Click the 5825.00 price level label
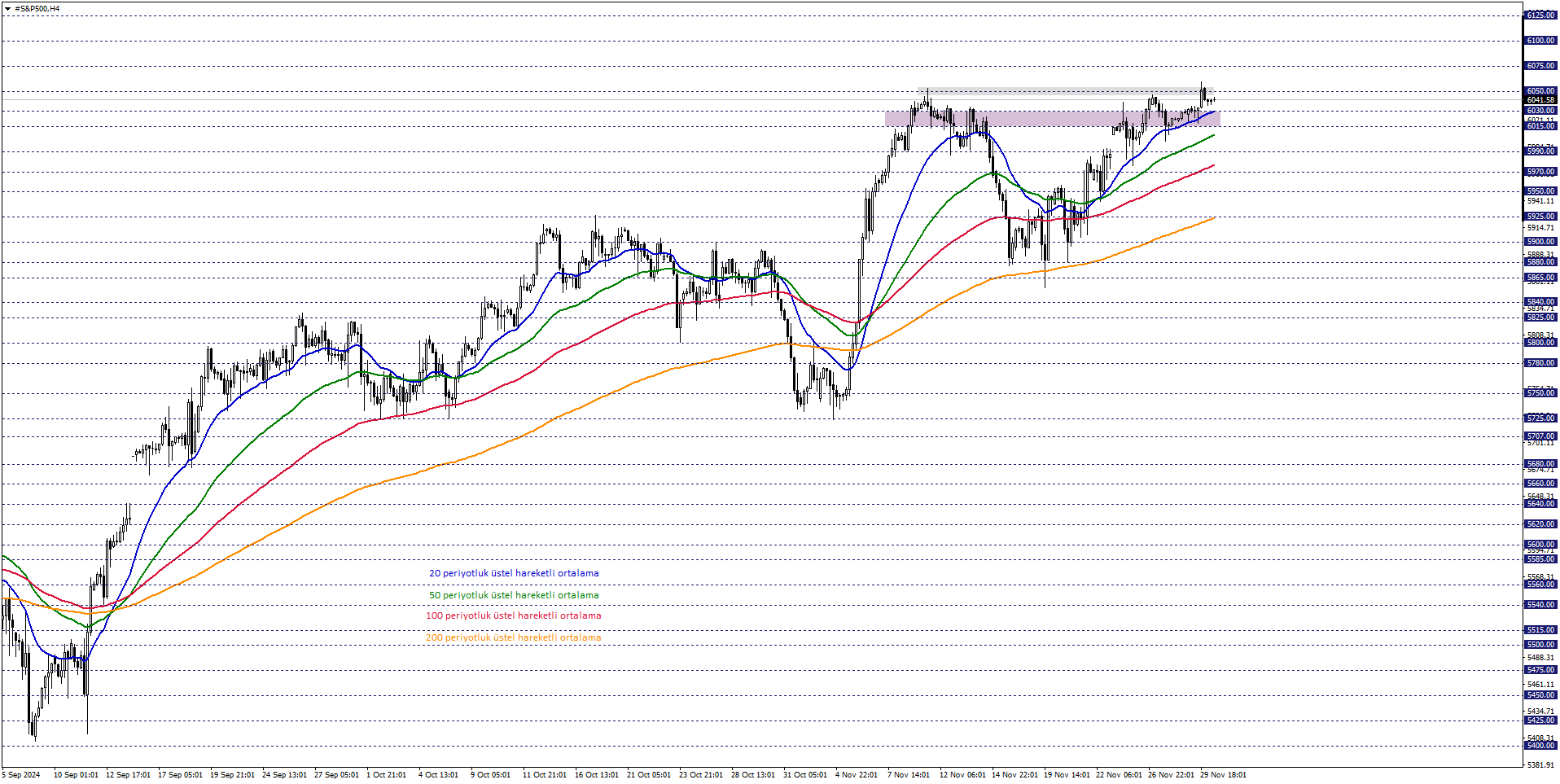The width and height of the screenshot is (1560, 784). 1540,318
